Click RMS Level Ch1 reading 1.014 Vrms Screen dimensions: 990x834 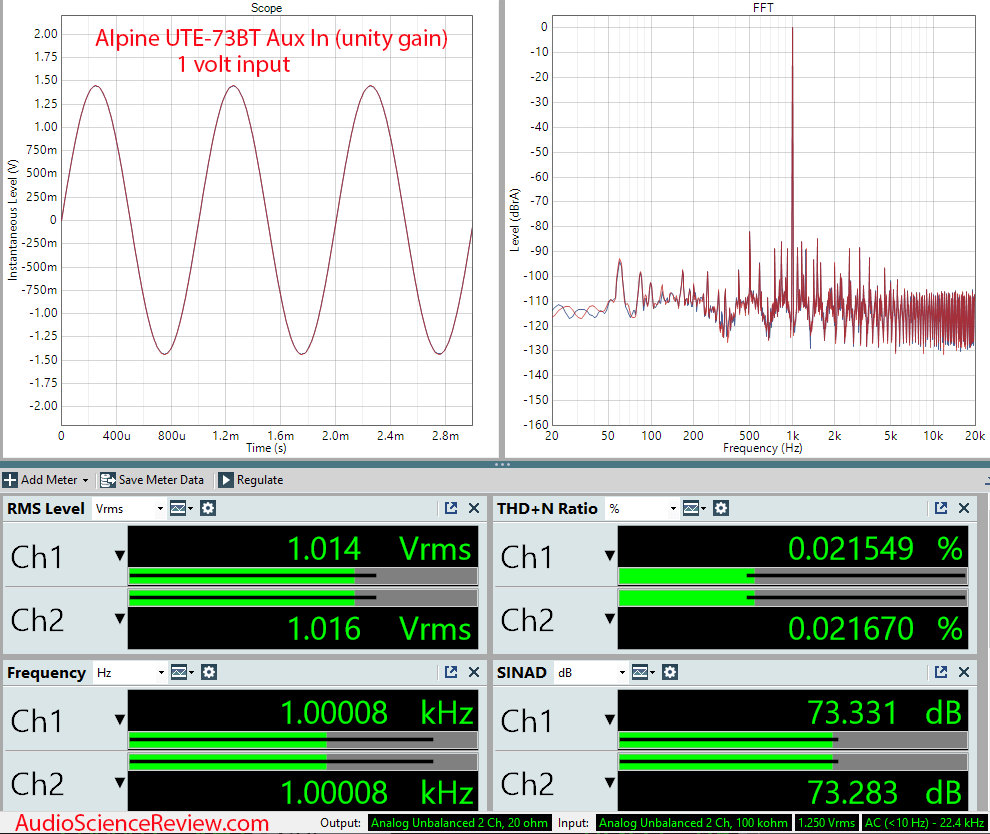click(x=379, y=549)
